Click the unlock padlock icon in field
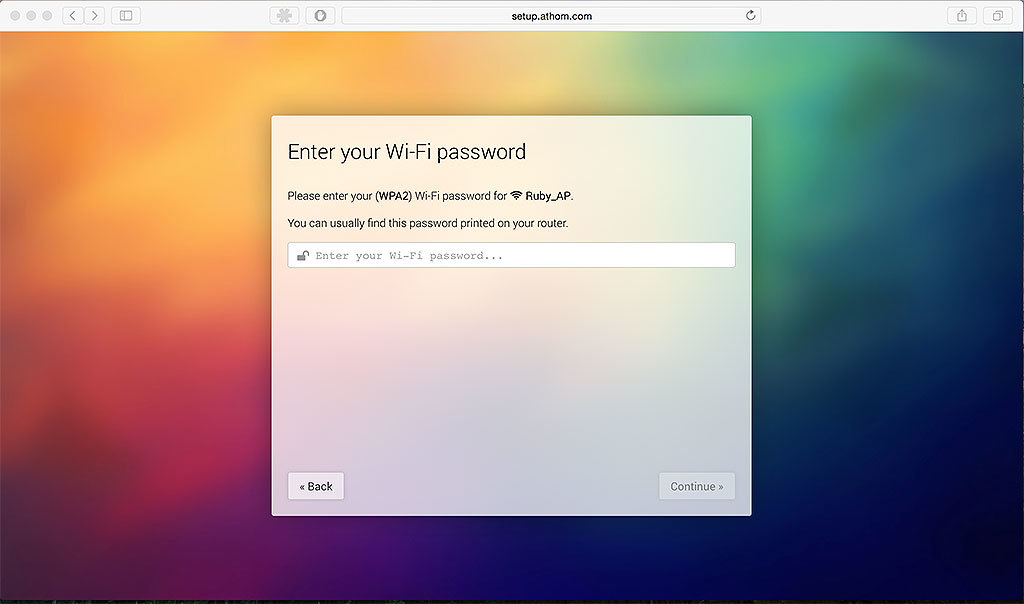The width and height of the screenshot is (1024, 604). 303,255
